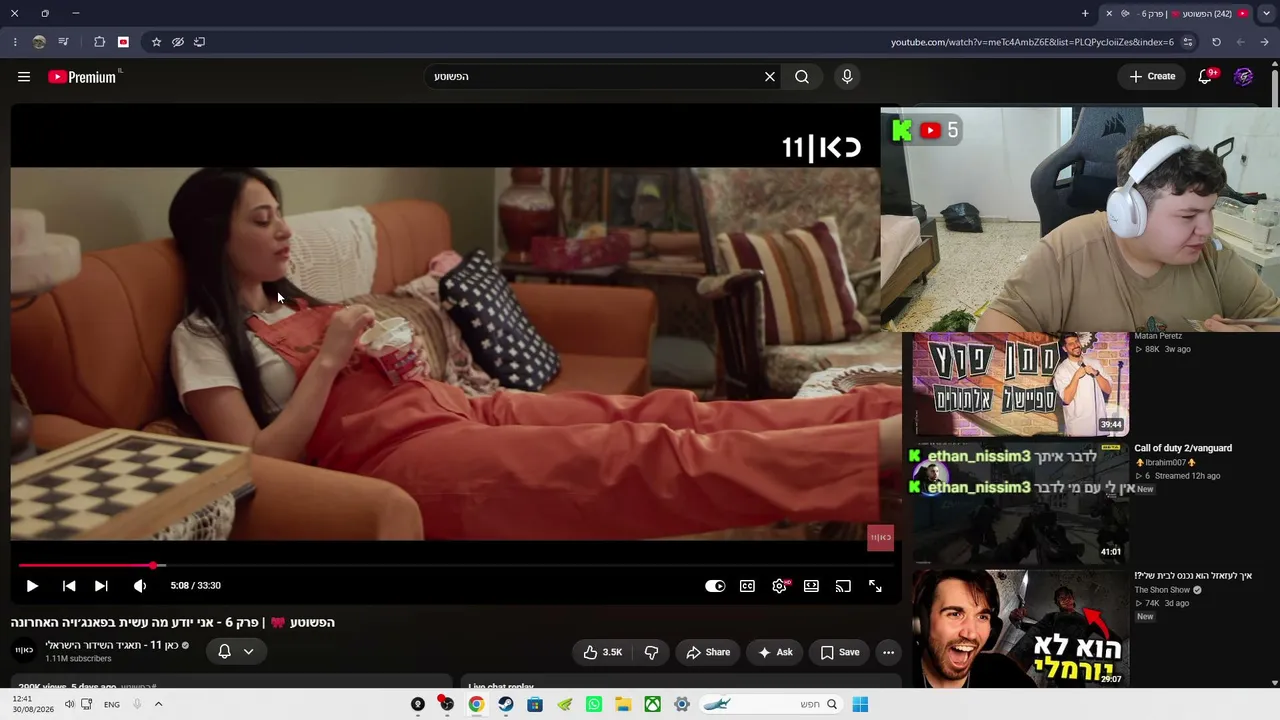
Task: Open the browser profile avatar
Action: 39,42
